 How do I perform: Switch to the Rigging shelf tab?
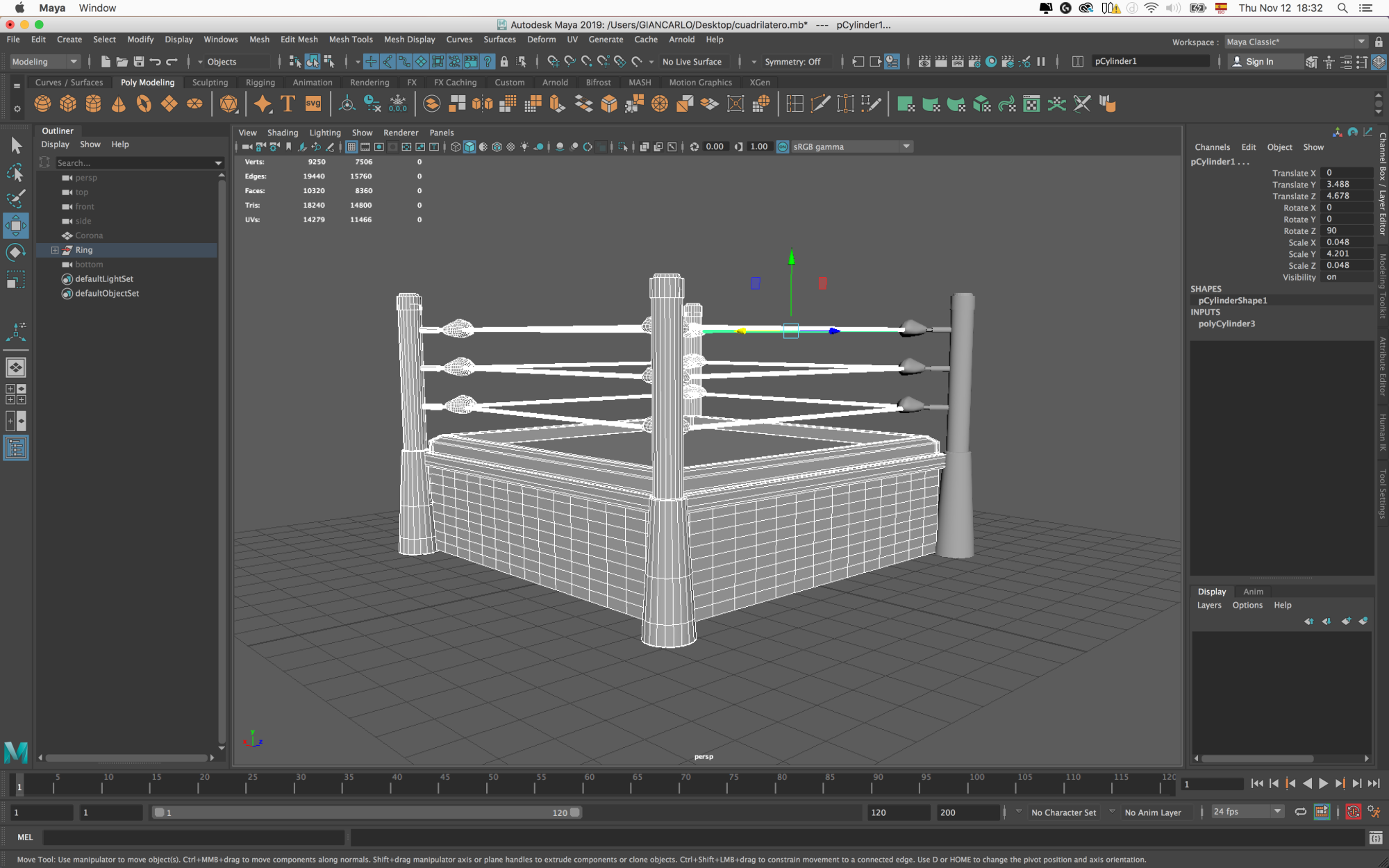[x=260, y=83]
